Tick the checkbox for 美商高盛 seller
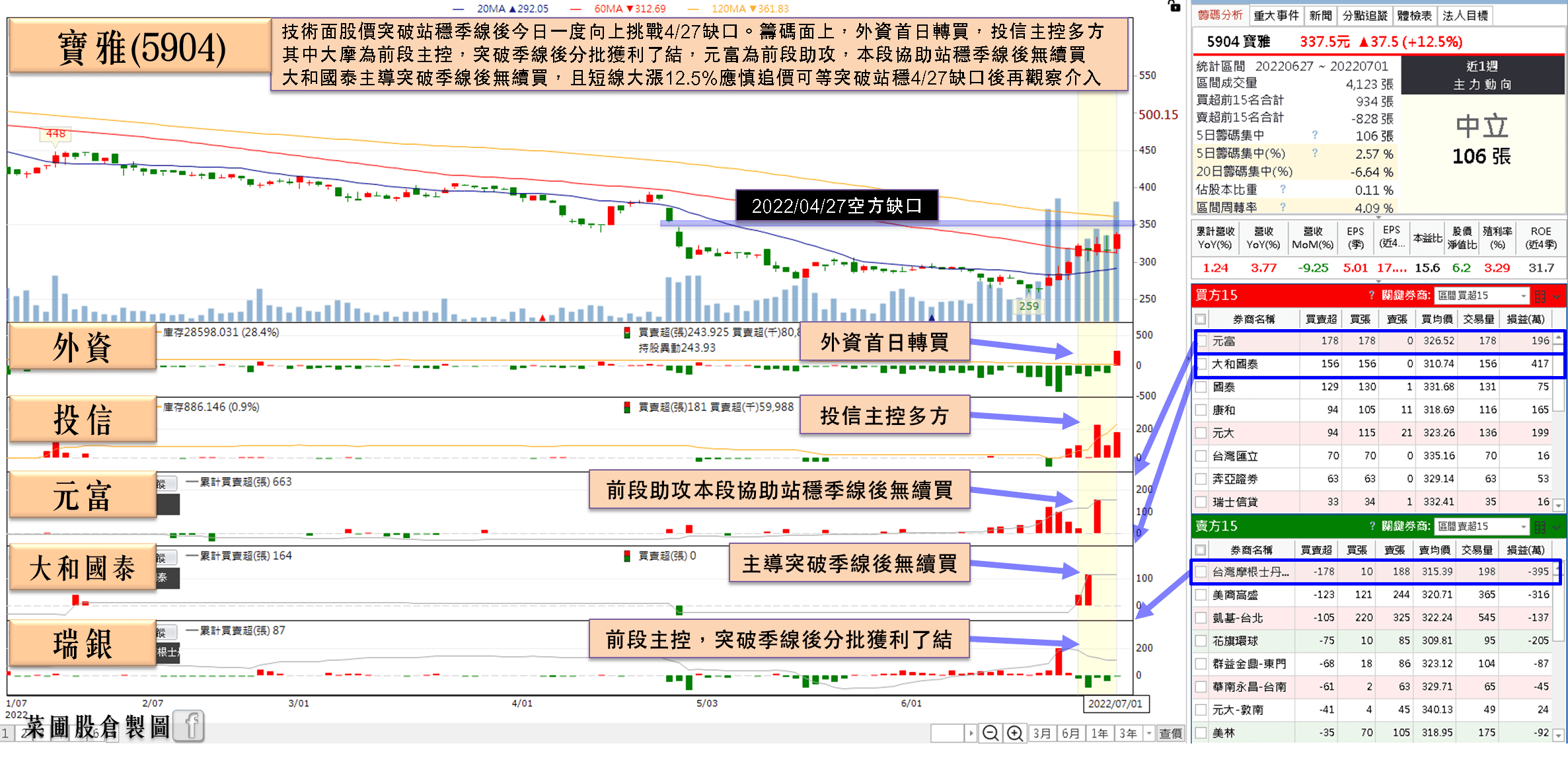The height and width of the screenshot is (762, 1568). tap(1201, 595)
